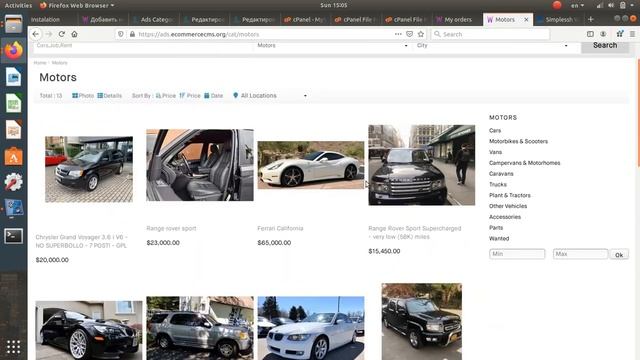Launch Firefox from the dock

pos(13,51)
